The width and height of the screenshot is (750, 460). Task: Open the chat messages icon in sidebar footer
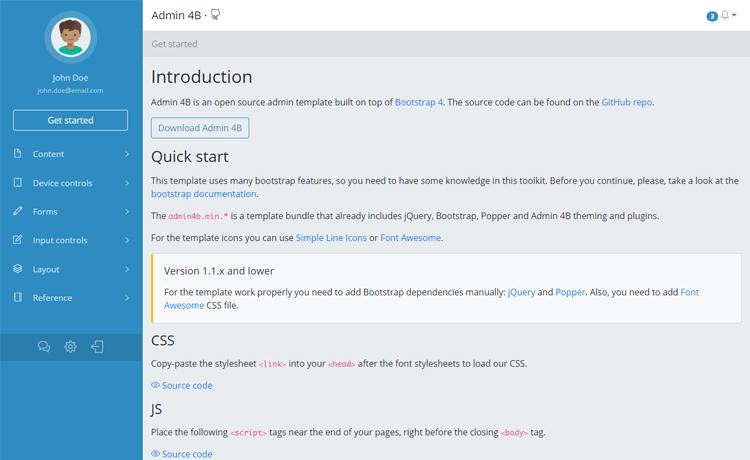tap(44, 347)
